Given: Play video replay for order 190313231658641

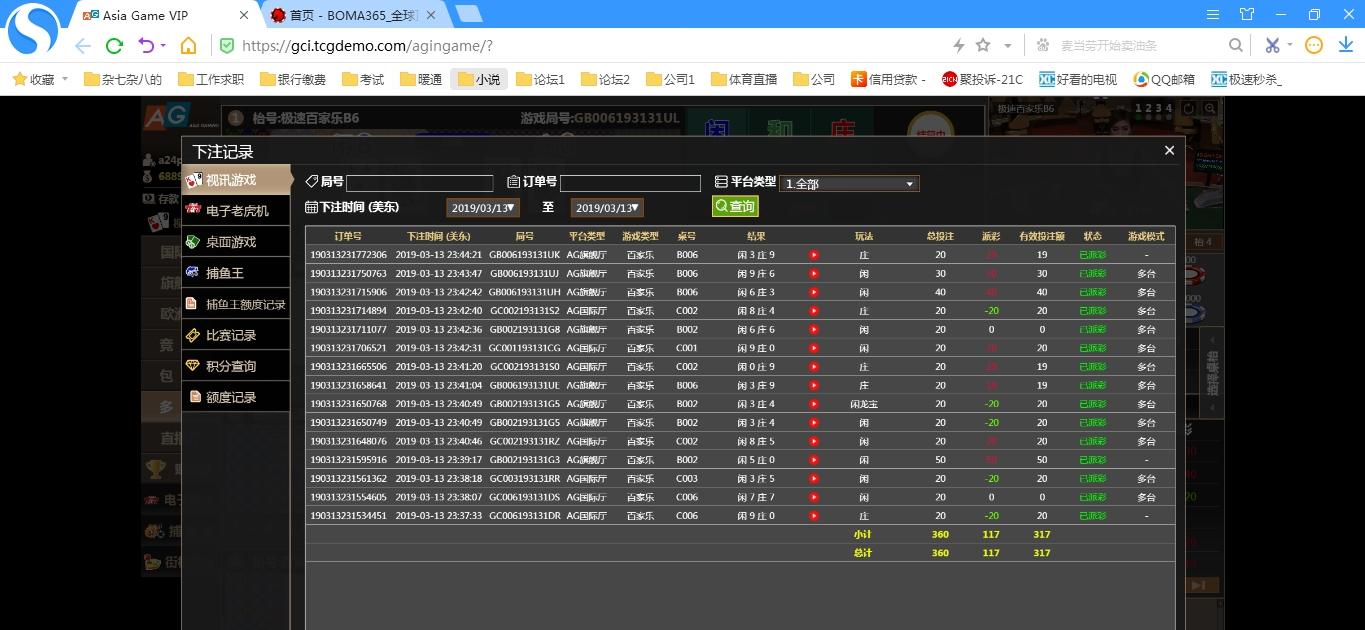Looking at the screenshot, I should pos(814,385).
